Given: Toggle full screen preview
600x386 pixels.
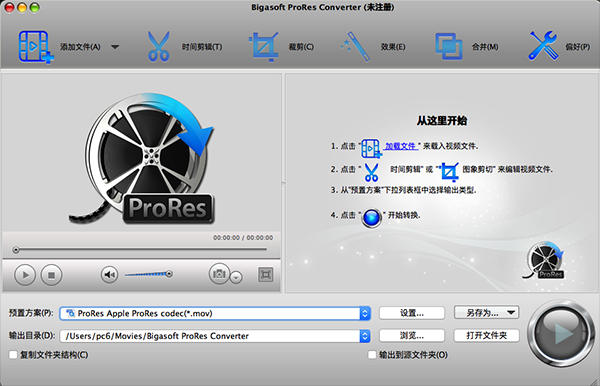Looking at the screenshot, I should 266,274.
